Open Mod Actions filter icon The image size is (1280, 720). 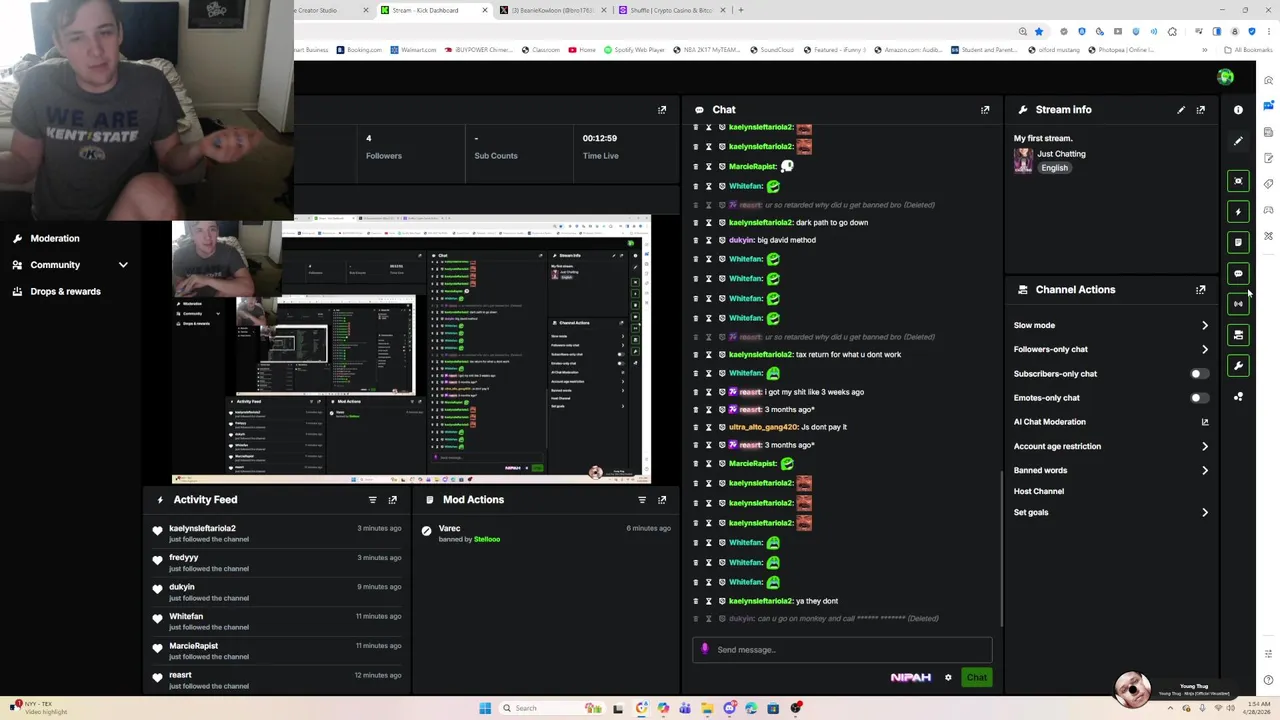pos(642,500)
